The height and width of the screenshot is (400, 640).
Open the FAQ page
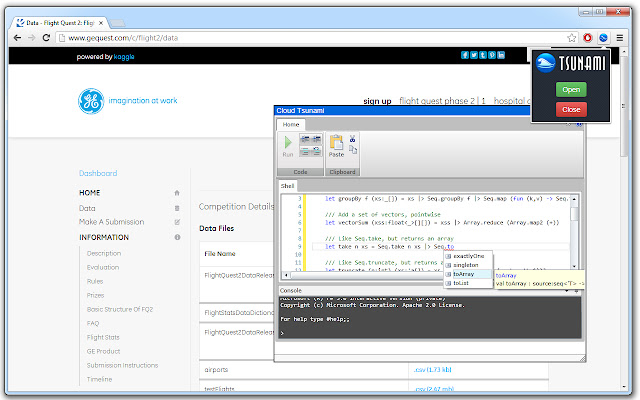[x=93, y=323]
